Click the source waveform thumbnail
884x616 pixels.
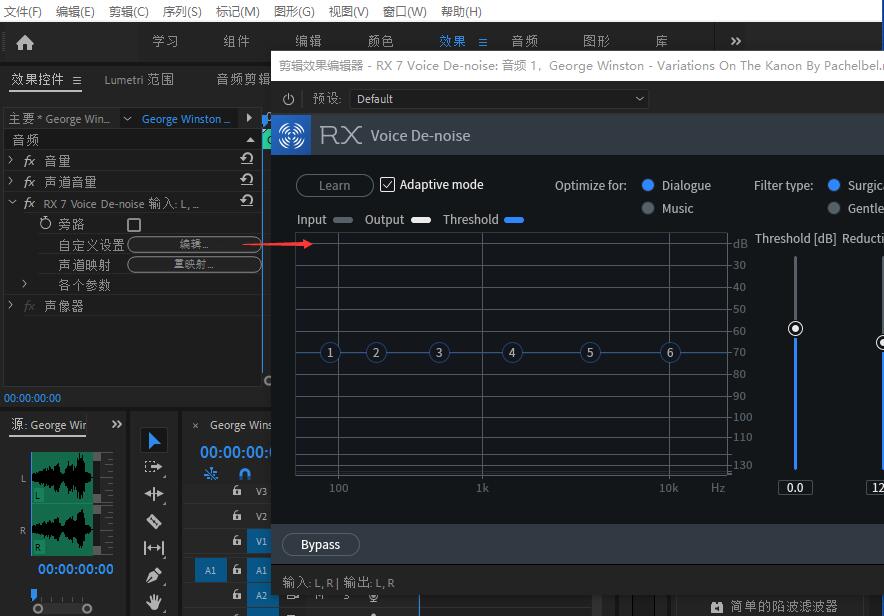(62, 503)
